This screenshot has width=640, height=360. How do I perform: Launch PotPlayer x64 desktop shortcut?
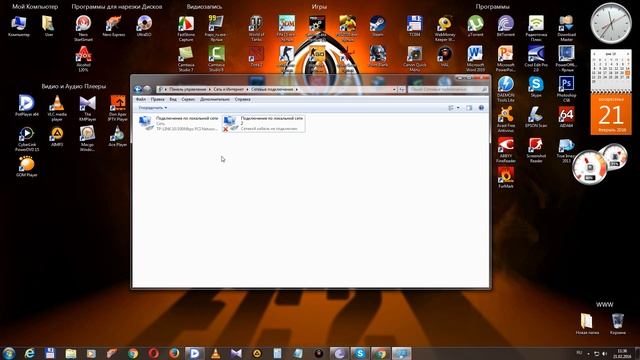click(x=27, y=106)
